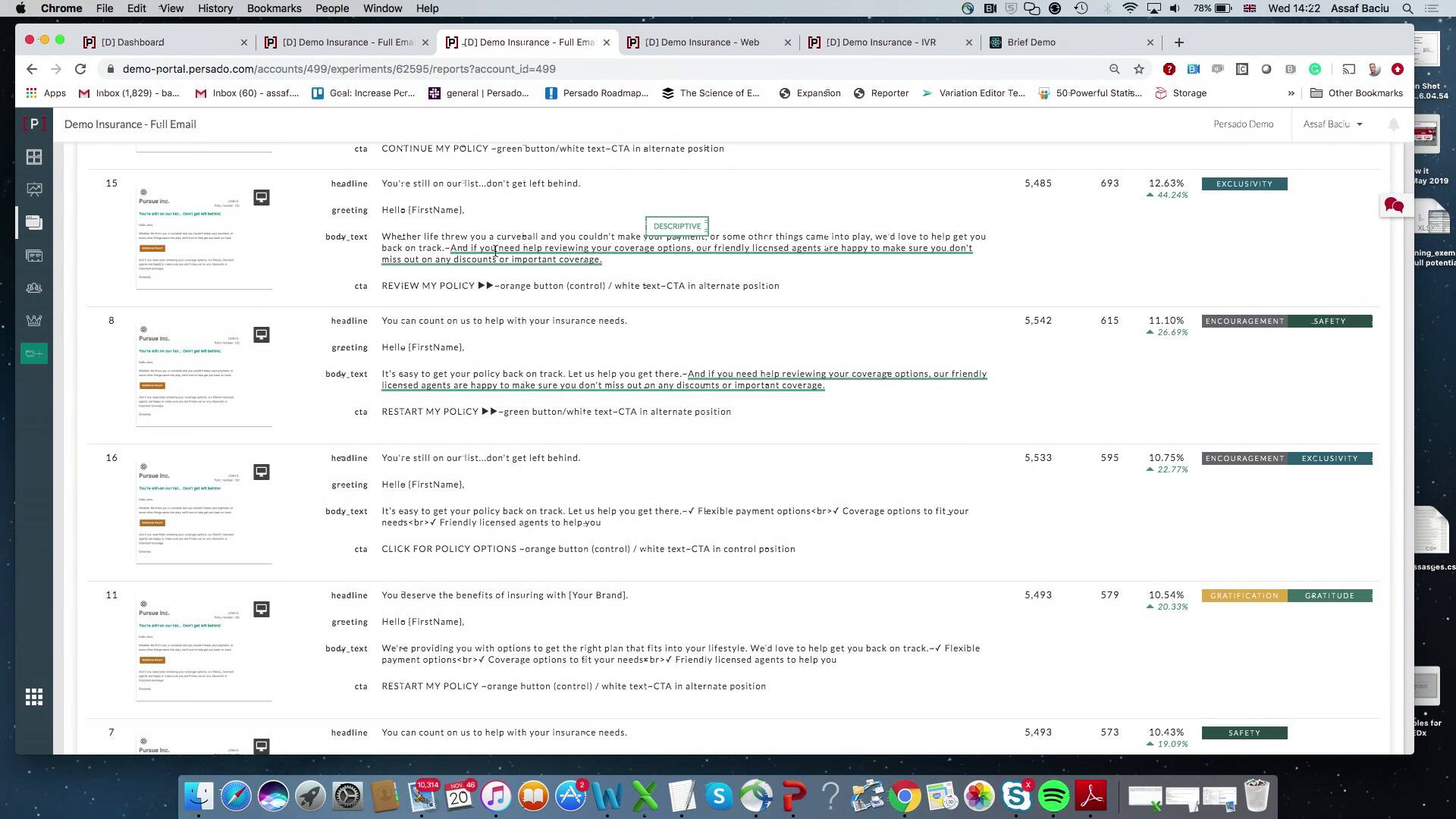1456x819 pixels.
Task: Bookmark page with the star icon
Action: pos(1139,69)
